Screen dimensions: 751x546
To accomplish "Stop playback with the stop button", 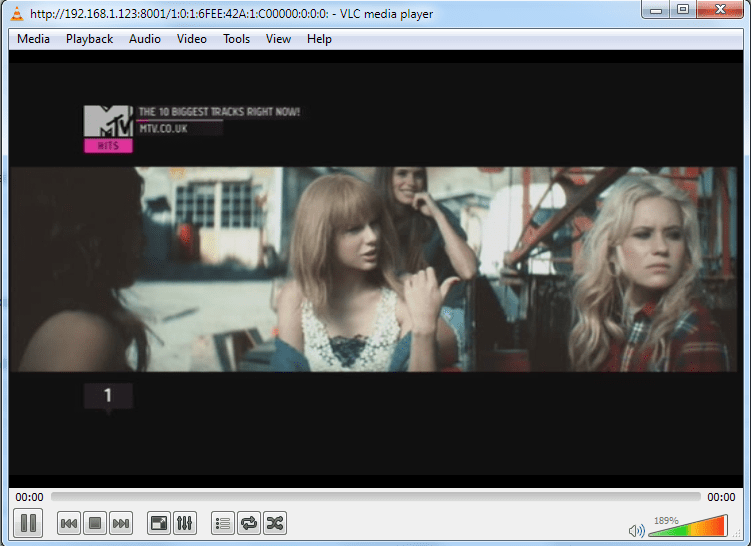I will pyautogui.click(x=95, y=522).
